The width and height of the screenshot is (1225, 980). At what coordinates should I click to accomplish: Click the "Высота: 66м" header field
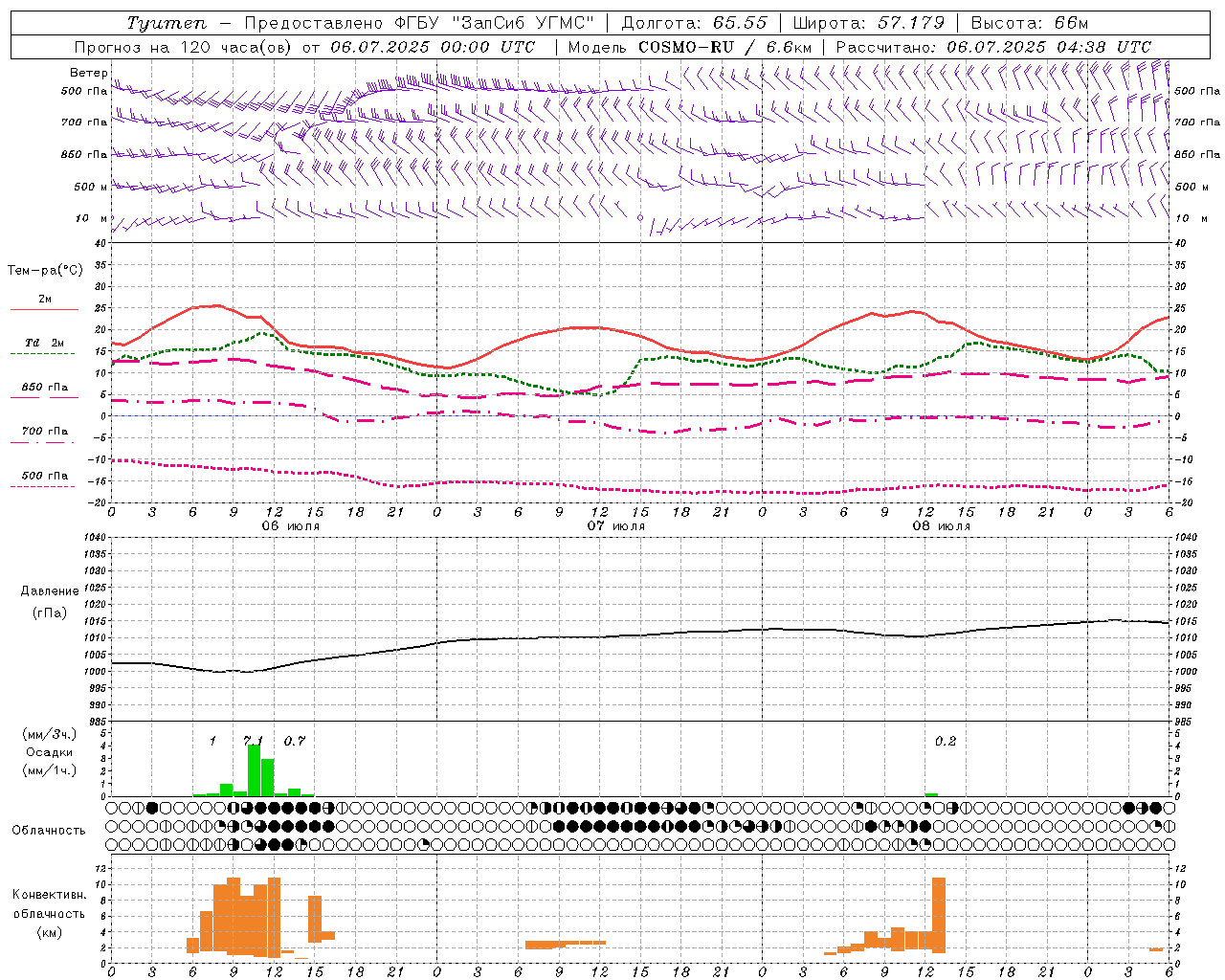1030,23
